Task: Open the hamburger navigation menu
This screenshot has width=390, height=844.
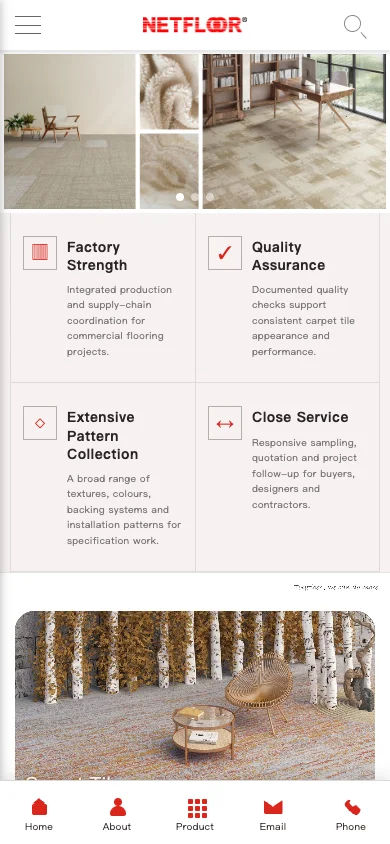Action: 28,25
